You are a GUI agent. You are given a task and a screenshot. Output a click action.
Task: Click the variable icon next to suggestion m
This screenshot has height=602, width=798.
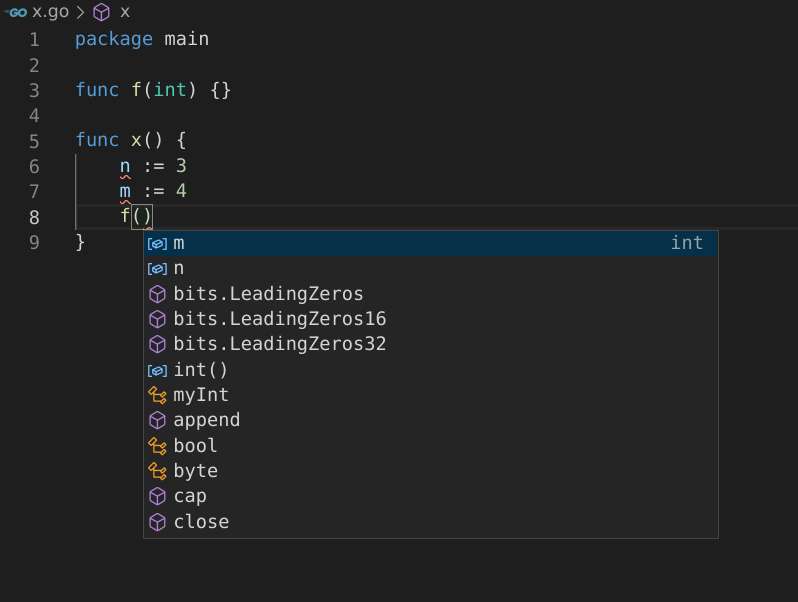pos(157,244)
